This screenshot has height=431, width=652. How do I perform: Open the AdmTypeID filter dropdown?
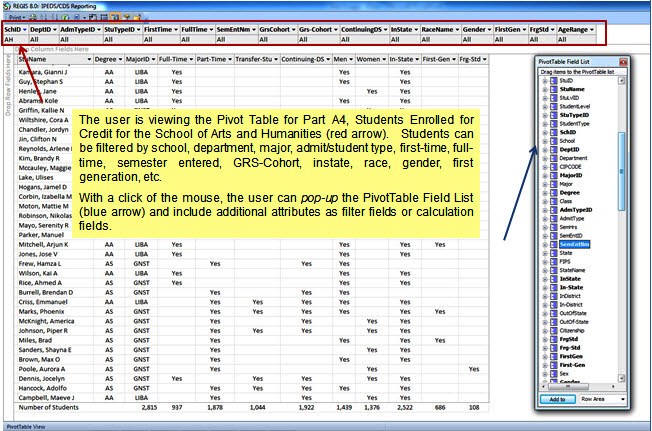pyautogui.click(x=99, y=30)
